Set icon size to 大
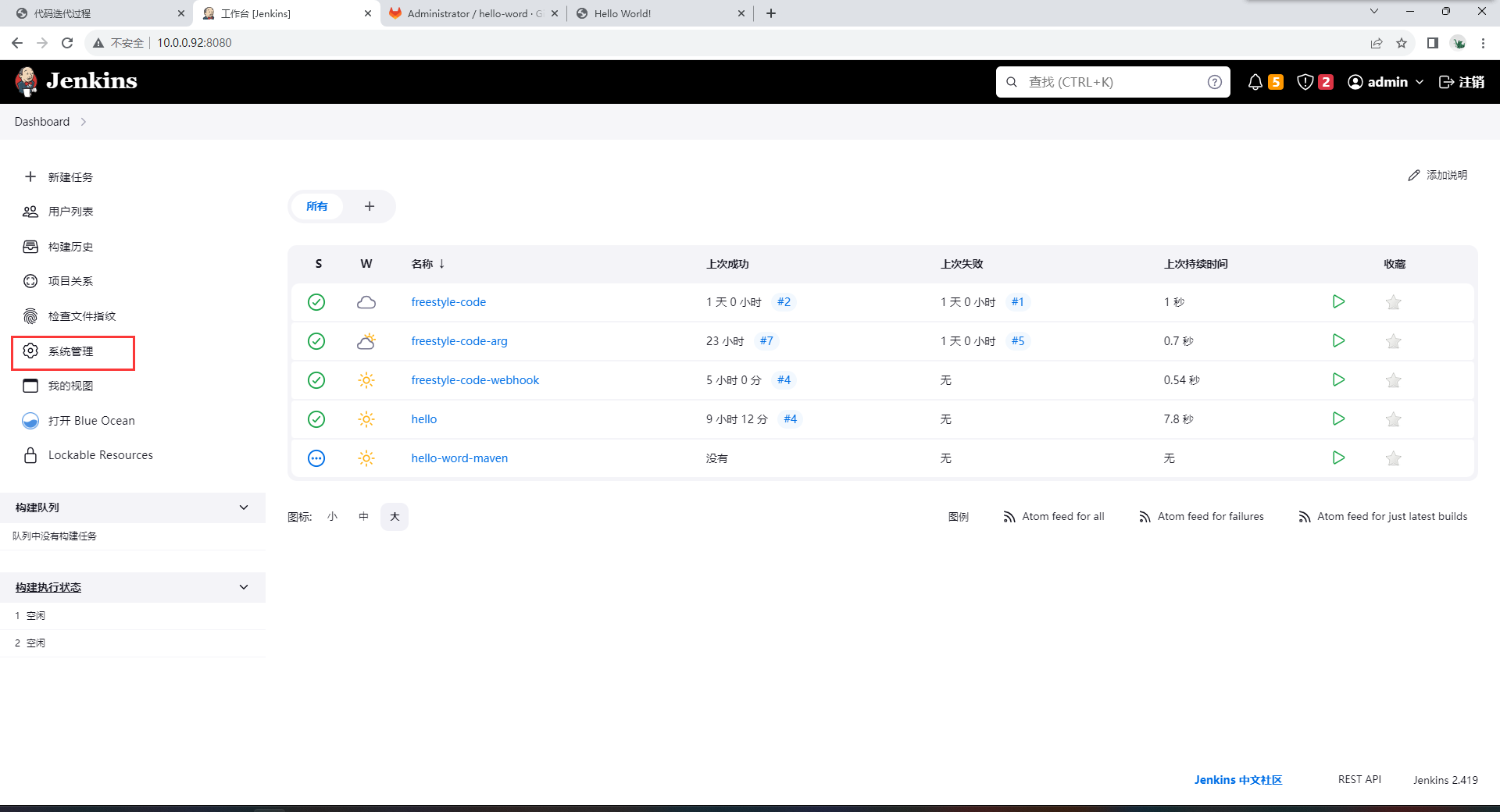Viewport: 1500px width, 812px height. click(395, 517)
